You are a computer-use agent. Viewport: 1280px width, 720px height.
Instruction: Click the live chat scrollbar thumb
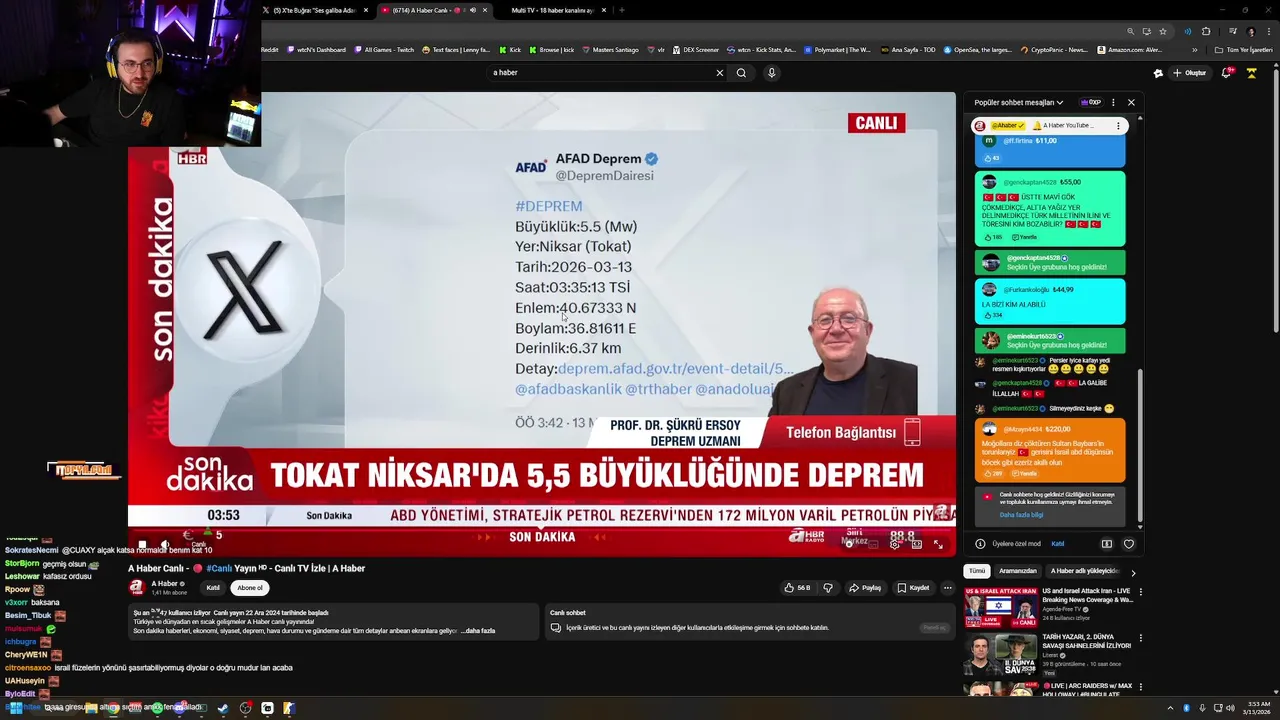1141,445
